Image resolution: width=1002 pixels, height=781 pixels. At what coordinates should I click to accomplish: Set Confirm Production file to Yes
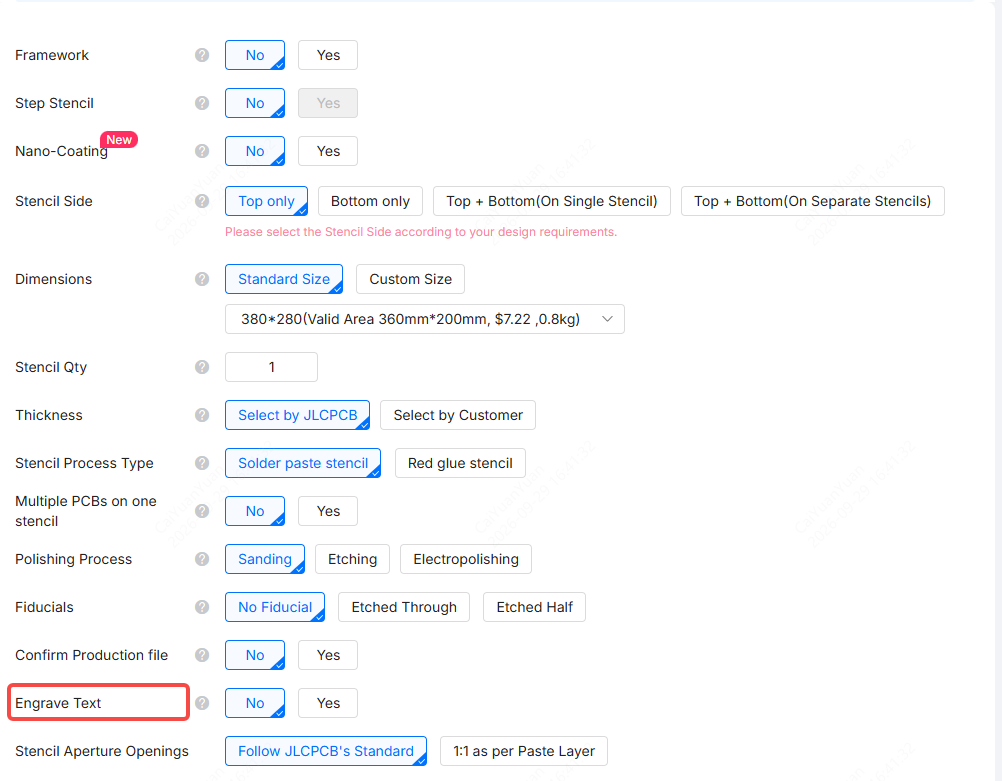pyautogui.click(x=328, y=654)
